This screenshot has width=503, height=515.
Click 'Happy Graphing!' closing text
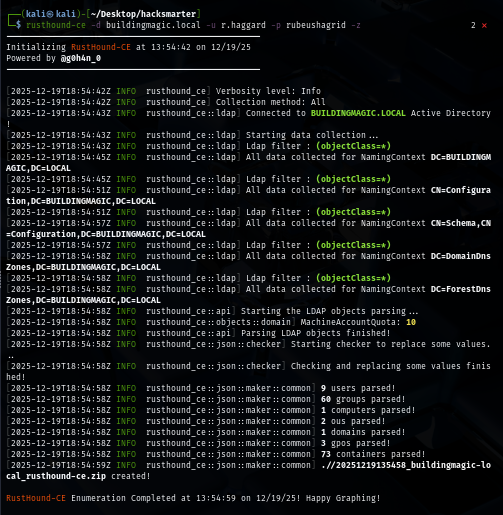click(343, 498)
